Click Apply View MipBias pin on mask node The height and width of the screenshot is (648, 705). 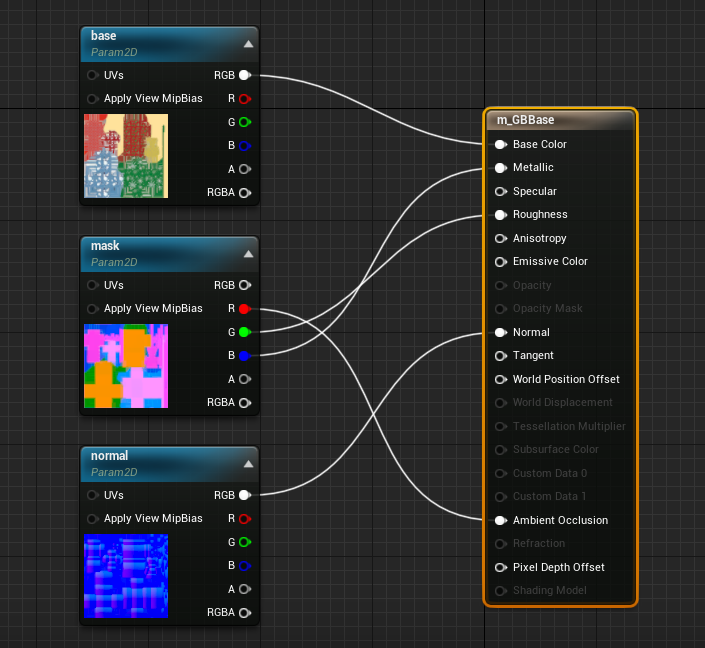click(93, 308)
